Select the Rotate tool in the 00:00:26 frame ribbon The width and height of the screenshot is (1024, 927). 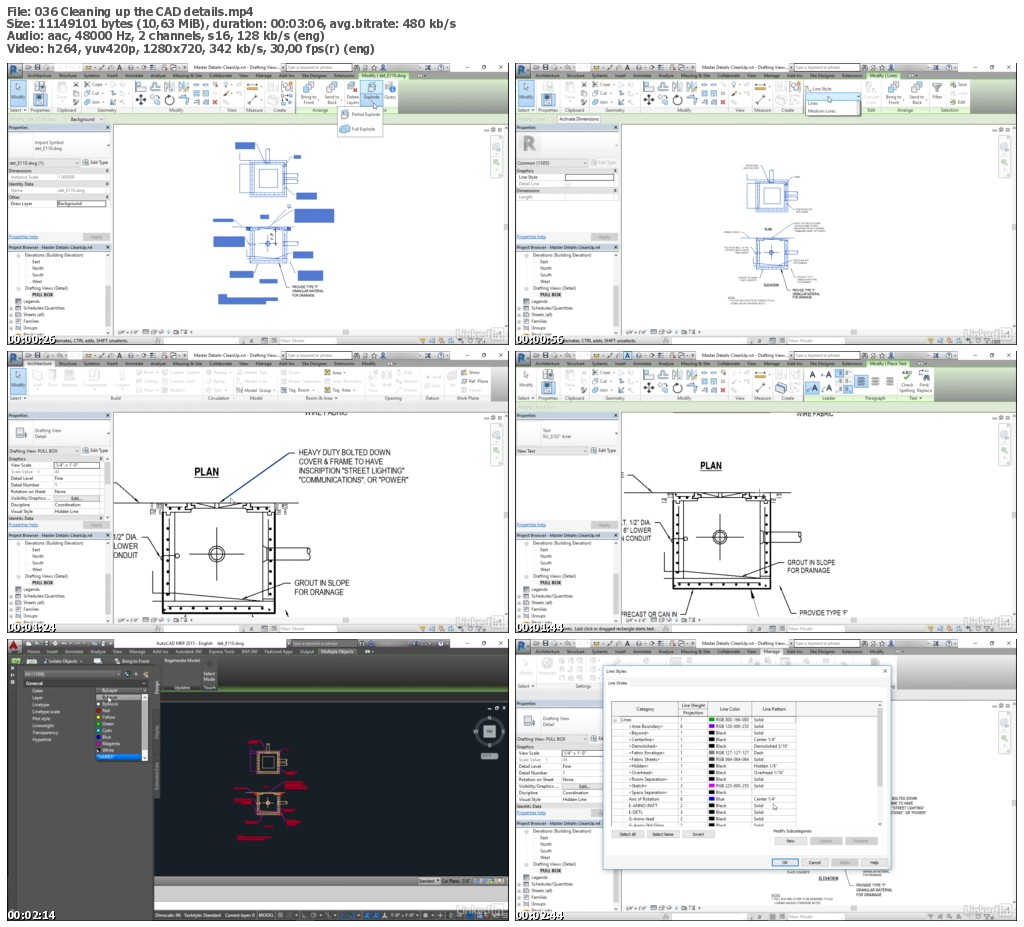click(170, 99)
